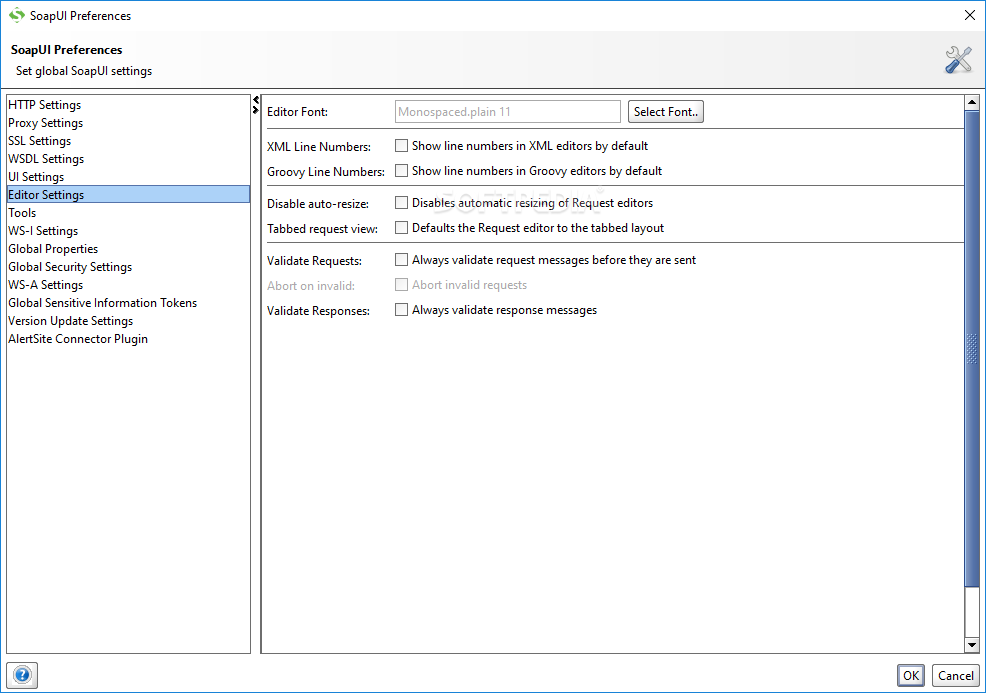Image resolution: width=986 pixels, height=693 pixels.
Task: Select WSDL Settings in list
Action: click(128, 159)
